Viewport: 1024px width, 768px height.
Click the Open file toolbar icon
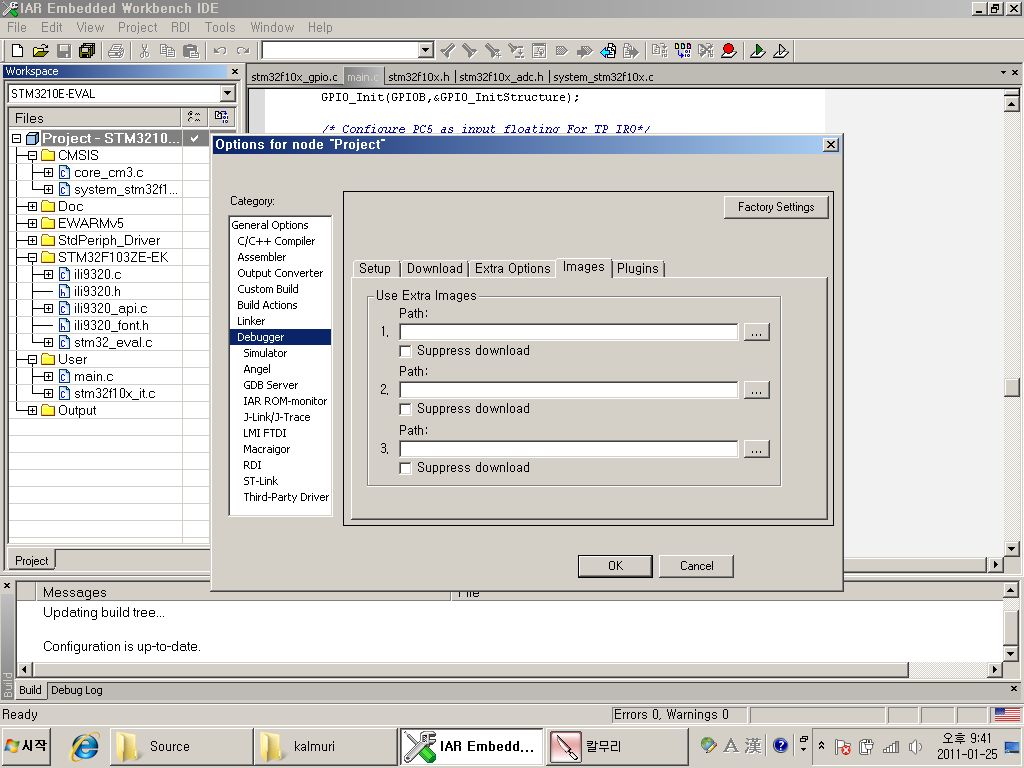coord(40,51)
